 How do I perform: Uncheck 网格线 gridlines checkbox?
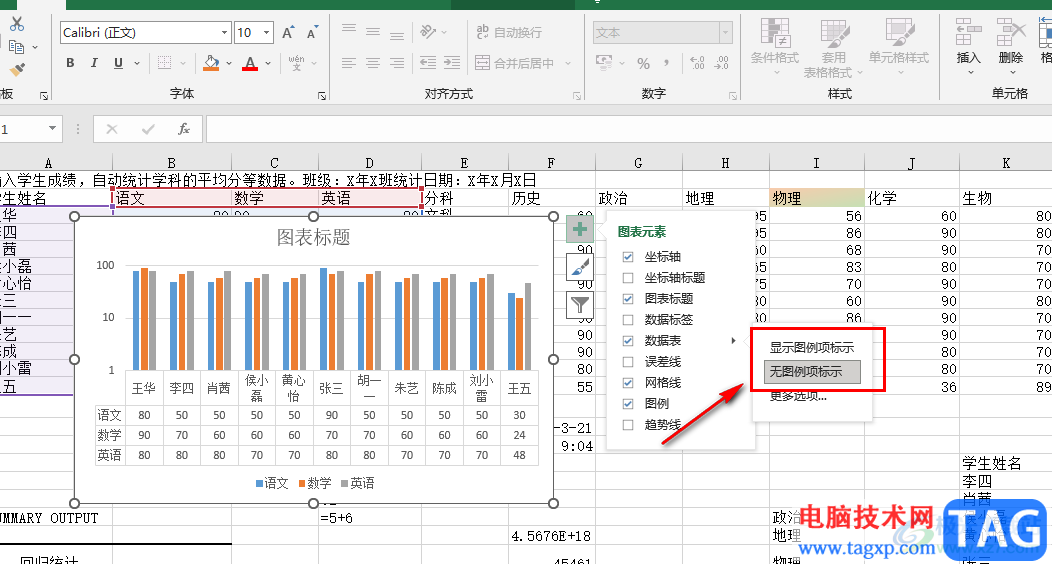[628, 383]
